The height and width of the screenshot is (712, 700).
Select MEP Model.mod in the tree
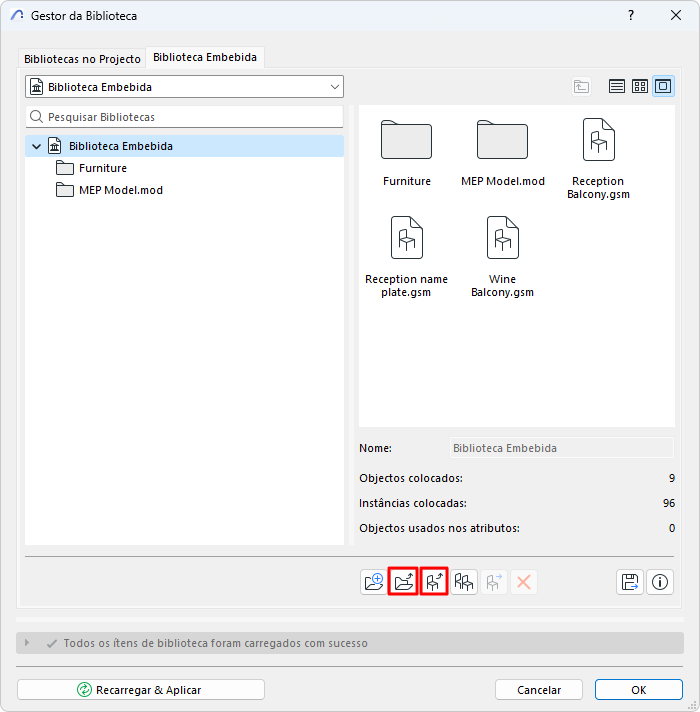point(121,190)
